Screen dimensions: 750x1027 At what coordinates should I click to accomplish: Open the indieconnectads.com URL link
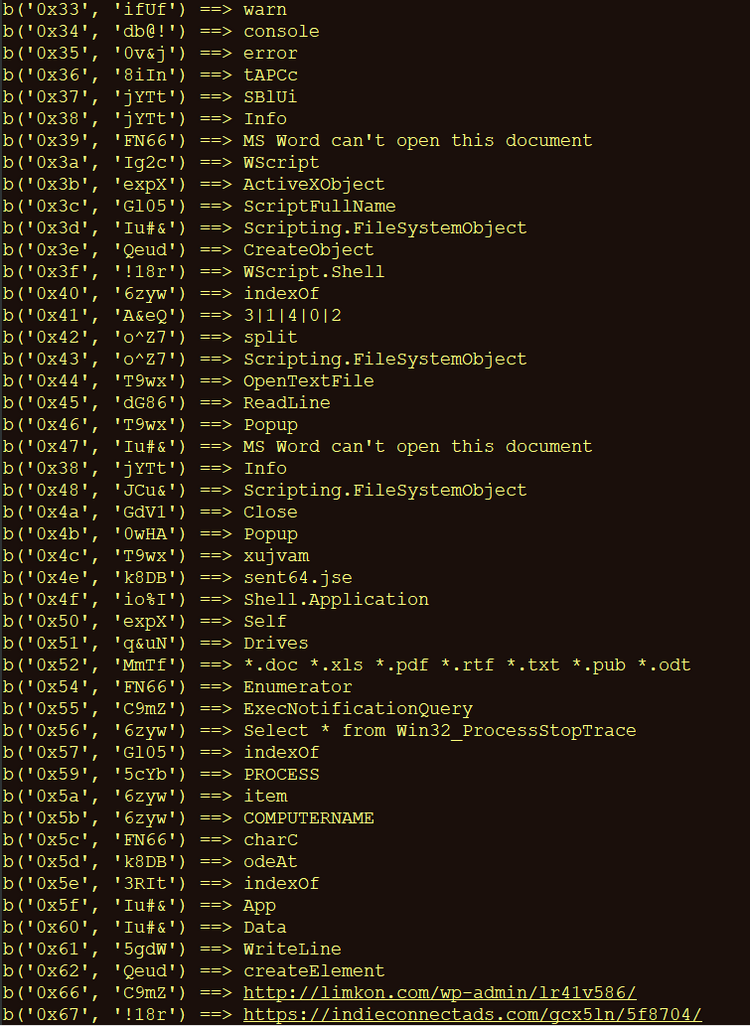[x=472, y=1015]
